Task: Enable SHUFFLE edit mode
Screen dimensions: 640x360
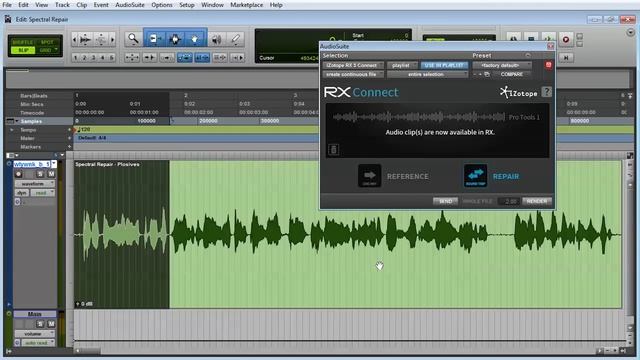Action: tap(23, 42)
